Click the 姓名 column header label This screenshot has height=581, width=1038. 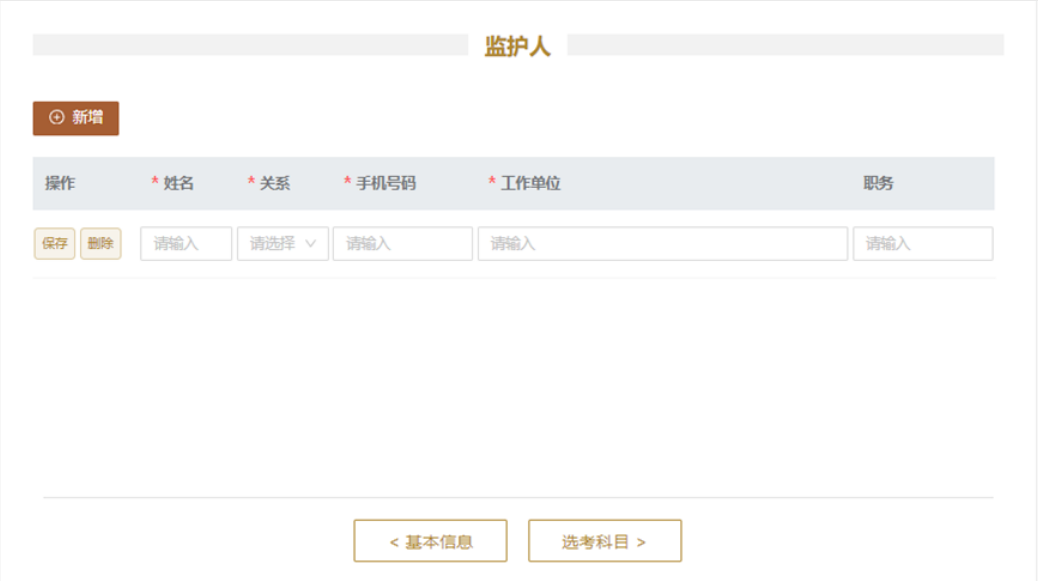[179, 184]
